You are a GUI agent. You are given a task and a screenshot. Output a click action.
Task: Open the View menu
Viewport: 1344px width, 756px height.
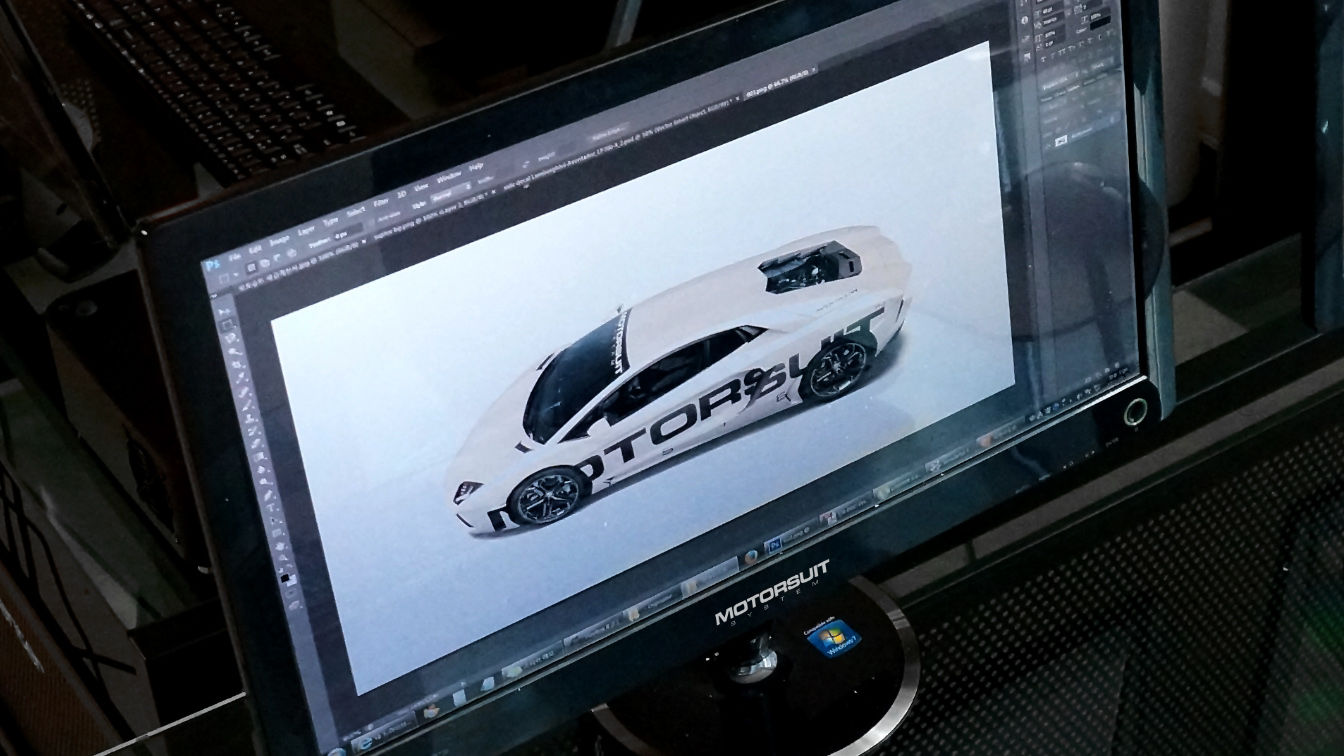pyautogui.click(x=422, y=187)
